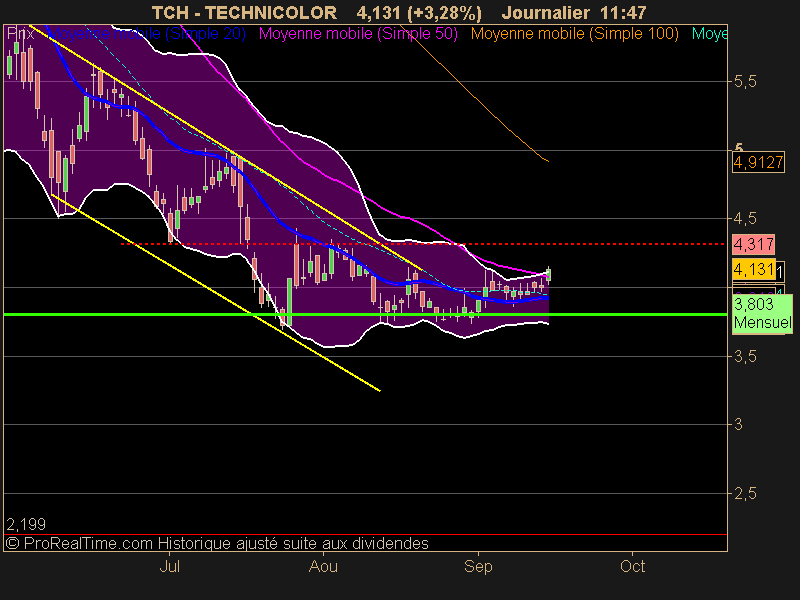Select the Jul label on the time axis

(169, 566)
